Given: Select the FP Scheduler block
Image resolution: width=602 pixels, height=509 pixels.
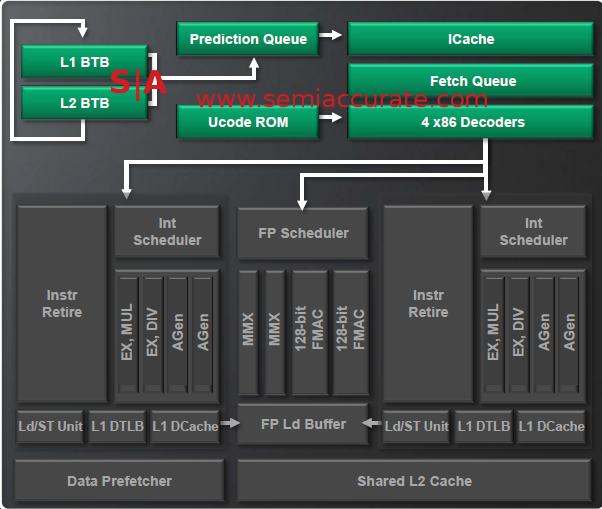Looking at the screenshot, I should coord(303,233).
